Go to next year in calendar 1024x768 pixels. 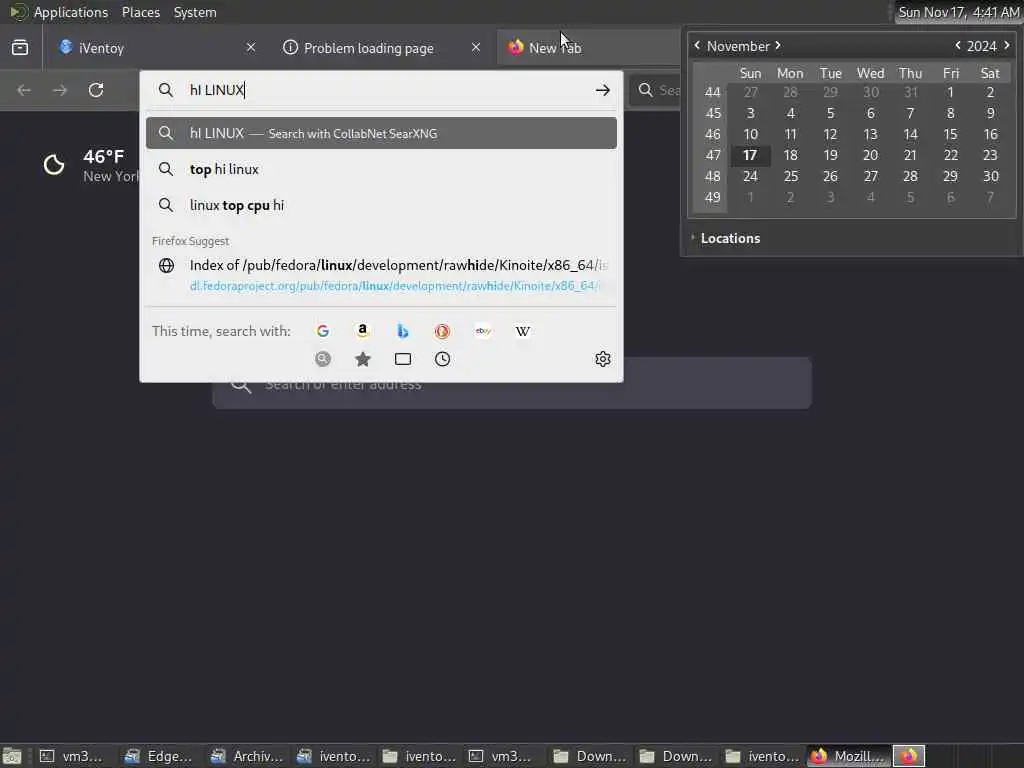click(1007, 46)
